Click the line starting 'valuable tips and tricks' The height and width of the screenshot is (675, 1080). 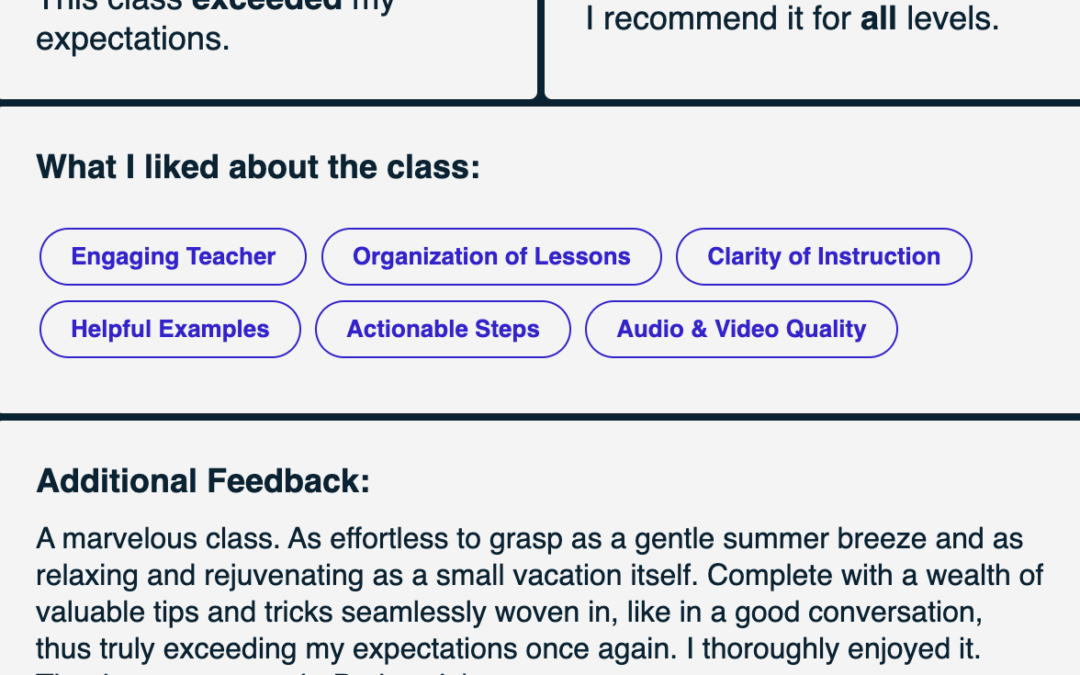(x=509, y=612)
